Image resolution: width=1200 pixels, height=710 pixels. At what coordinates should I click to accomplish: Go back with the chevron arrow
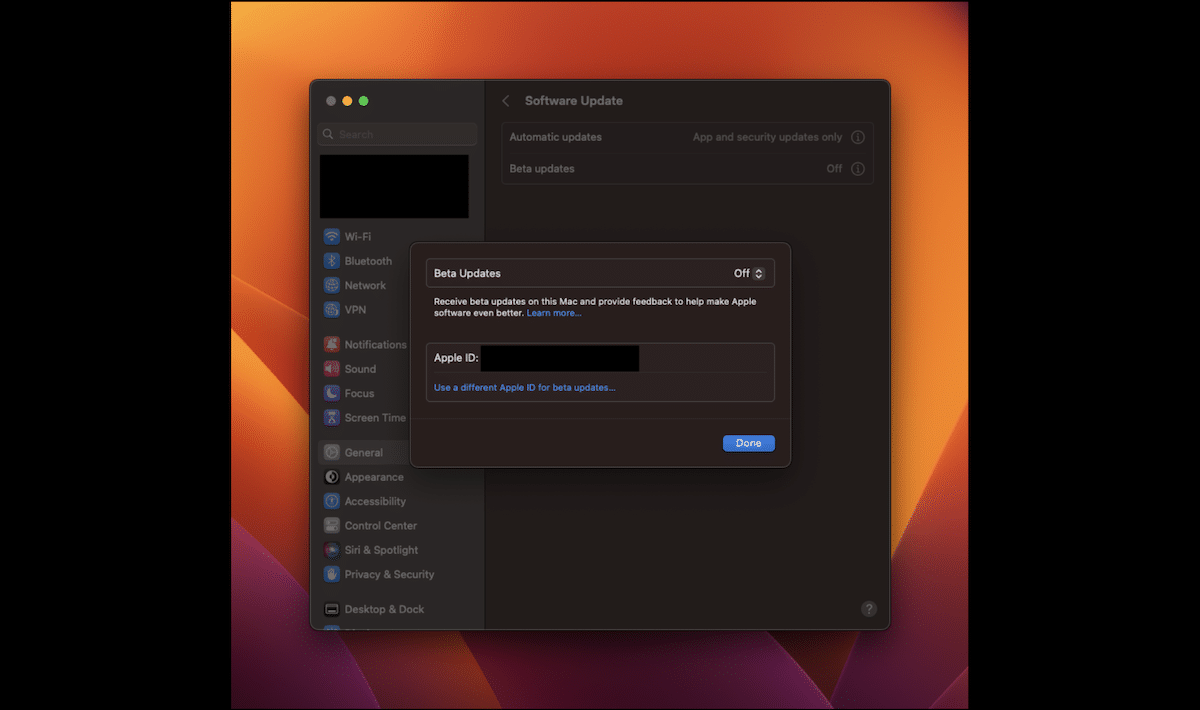point(506,101)
